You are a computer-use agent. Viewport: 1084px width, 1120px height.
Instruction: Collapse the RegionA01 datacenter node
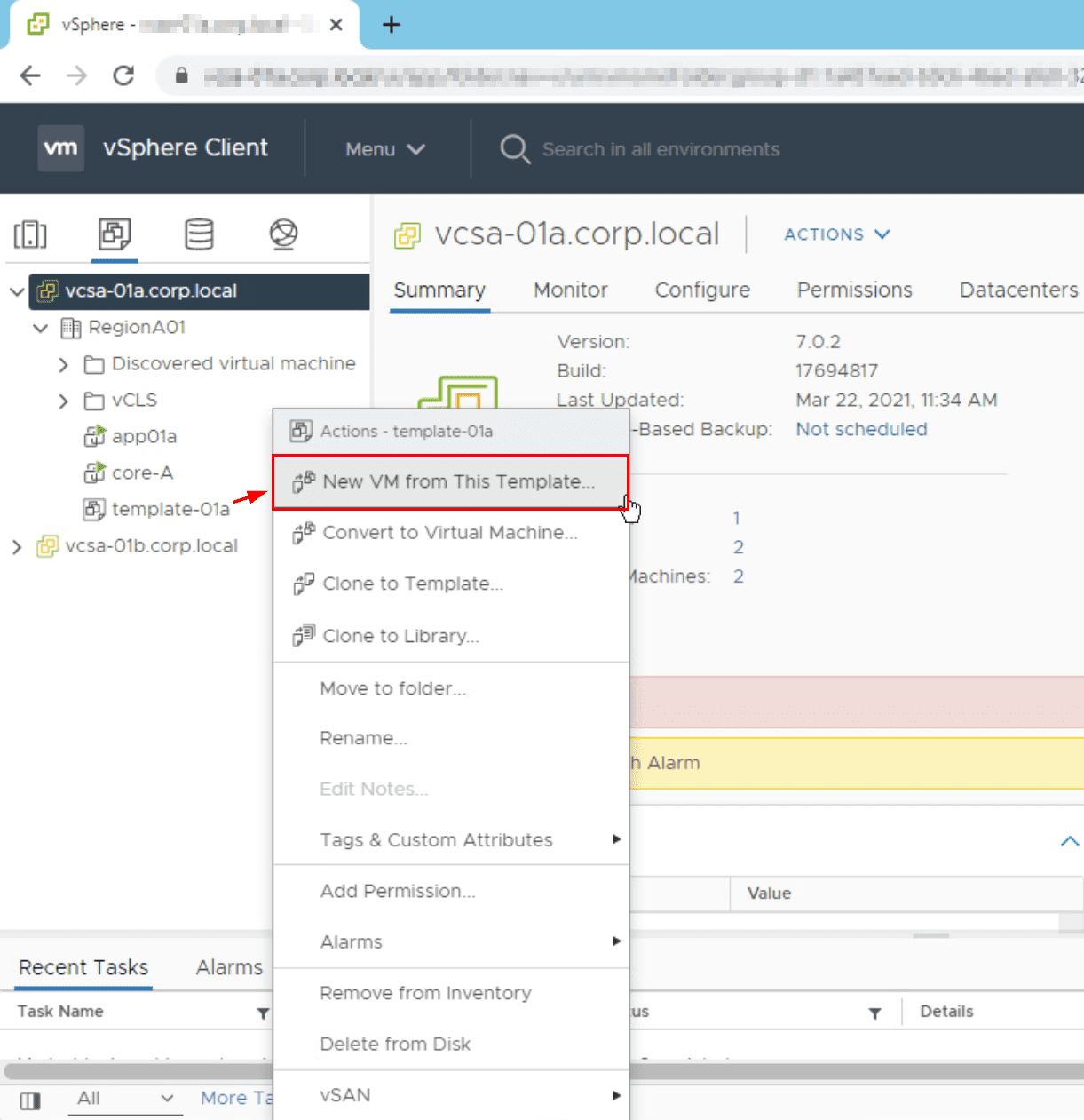click(40, 328)
